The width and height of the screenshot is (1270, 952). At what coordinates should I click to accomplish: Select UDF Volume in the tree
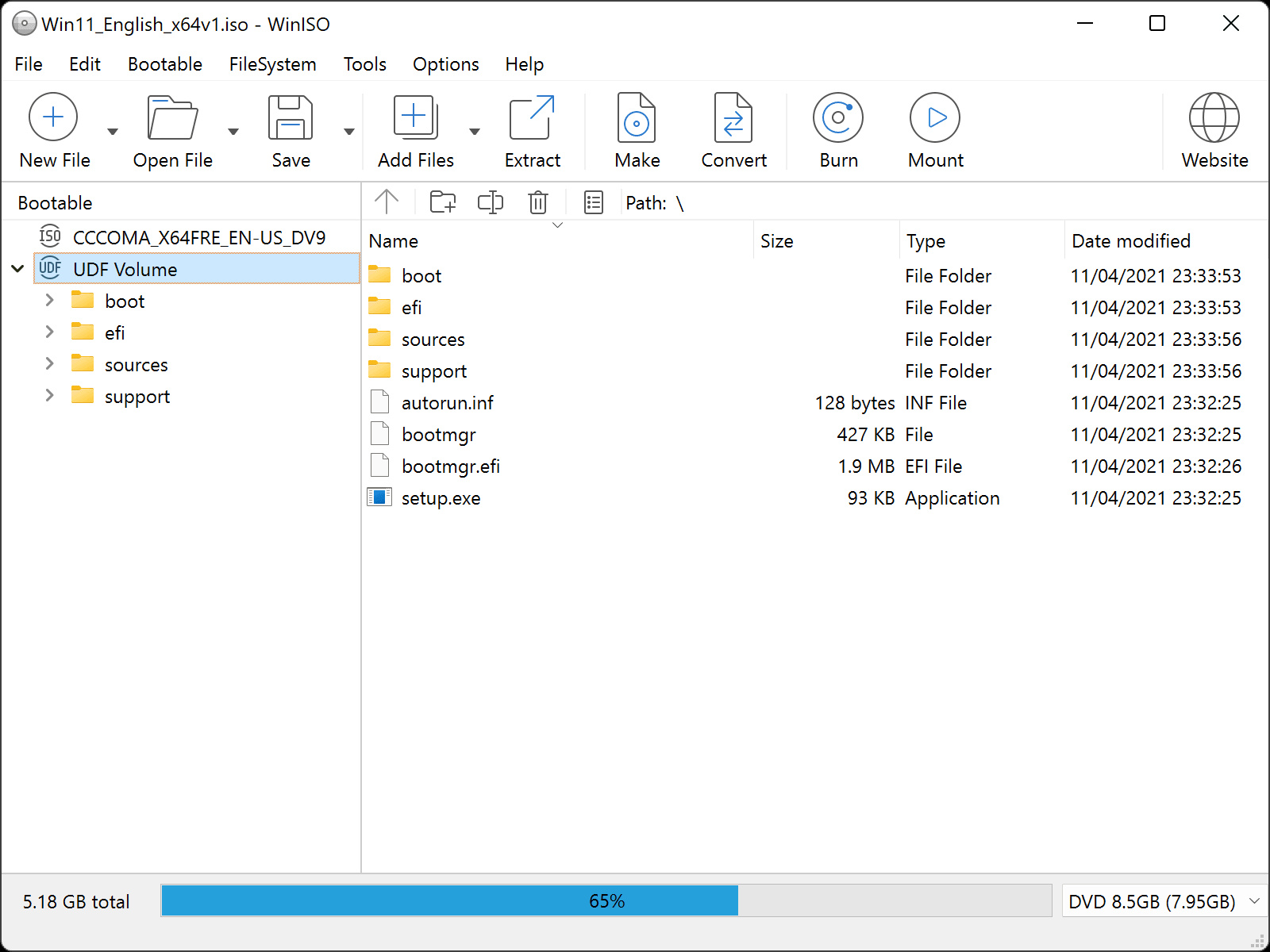pyautogui.click(x=197, y=269)
